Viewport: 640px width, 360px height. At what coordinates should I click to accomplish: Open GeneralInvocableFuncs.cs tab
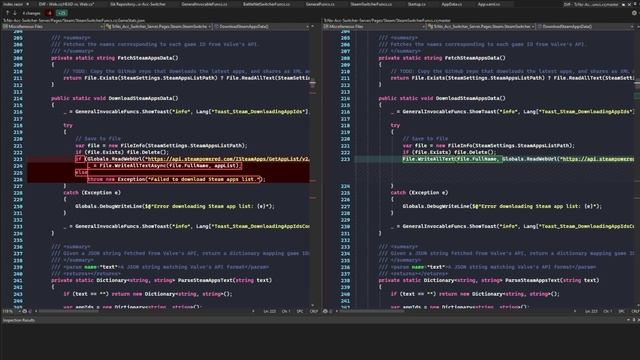tap(204, 4)
